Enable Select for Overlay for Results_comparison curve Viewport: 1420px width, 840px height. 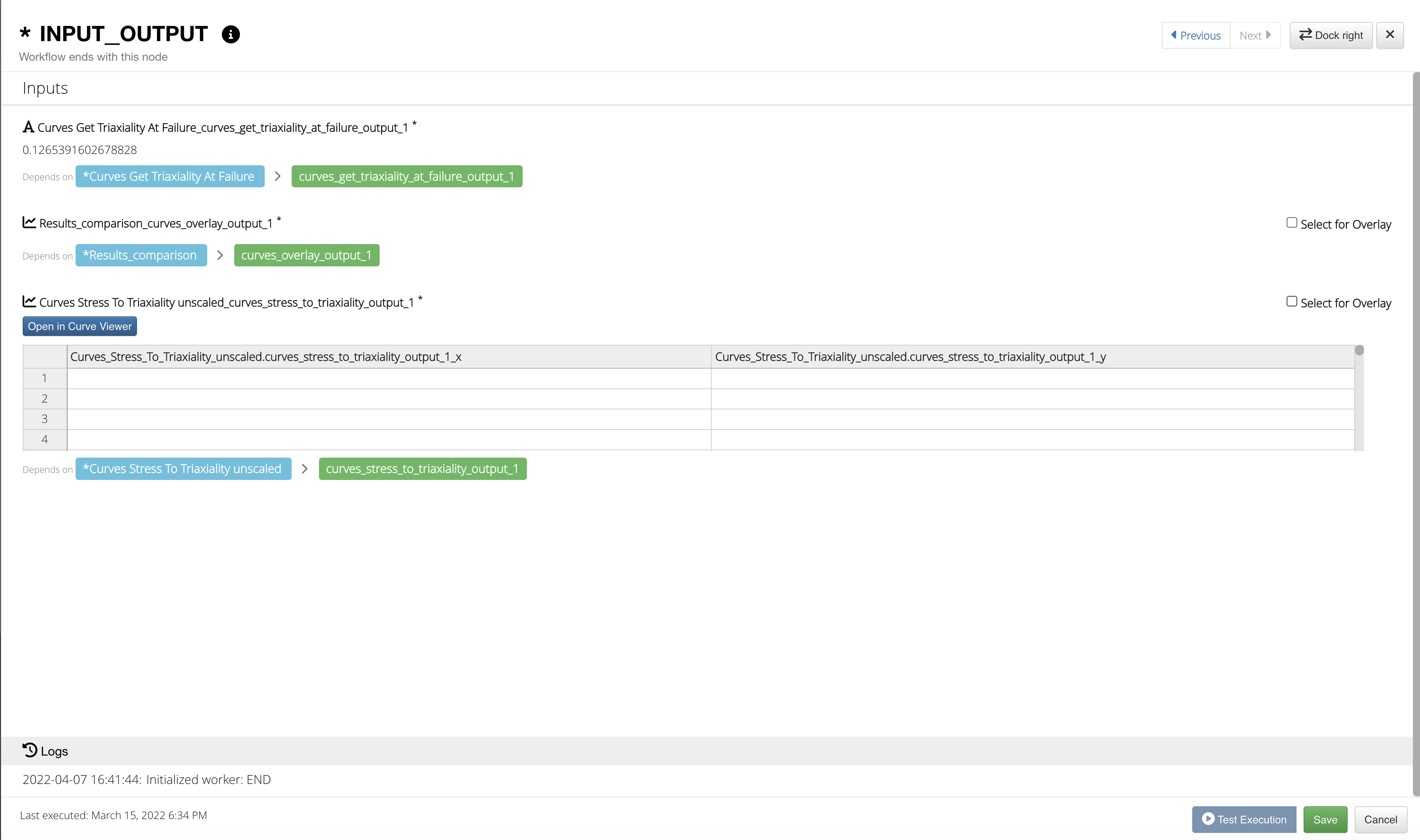pyautogui.click(x=1292, y=223)
